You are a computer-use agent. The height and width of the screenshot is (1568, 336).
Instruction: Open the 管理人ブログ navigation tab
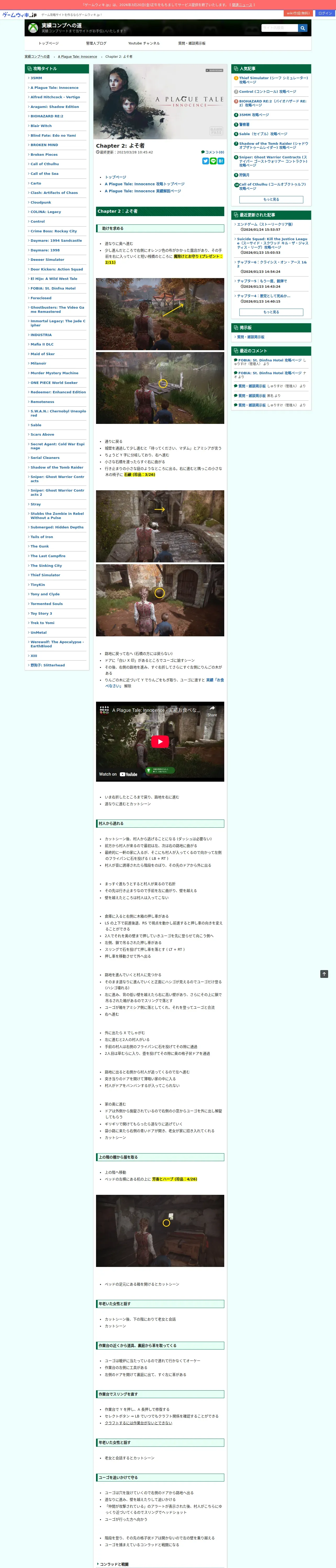(x=96, y=43)
